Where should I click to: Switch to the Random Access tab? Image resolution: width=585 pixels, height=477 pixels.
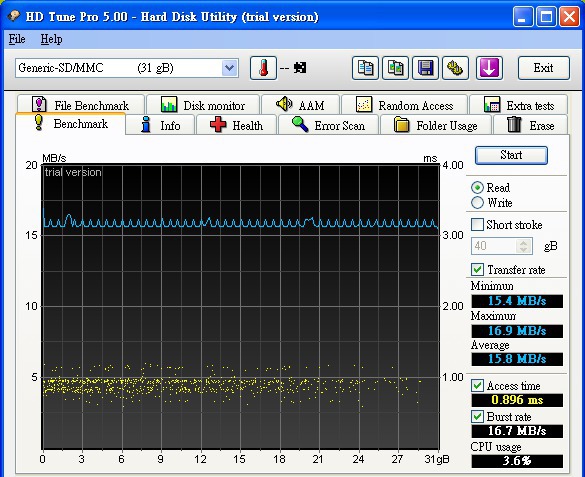pyautogui.click(x=404, y=105)
